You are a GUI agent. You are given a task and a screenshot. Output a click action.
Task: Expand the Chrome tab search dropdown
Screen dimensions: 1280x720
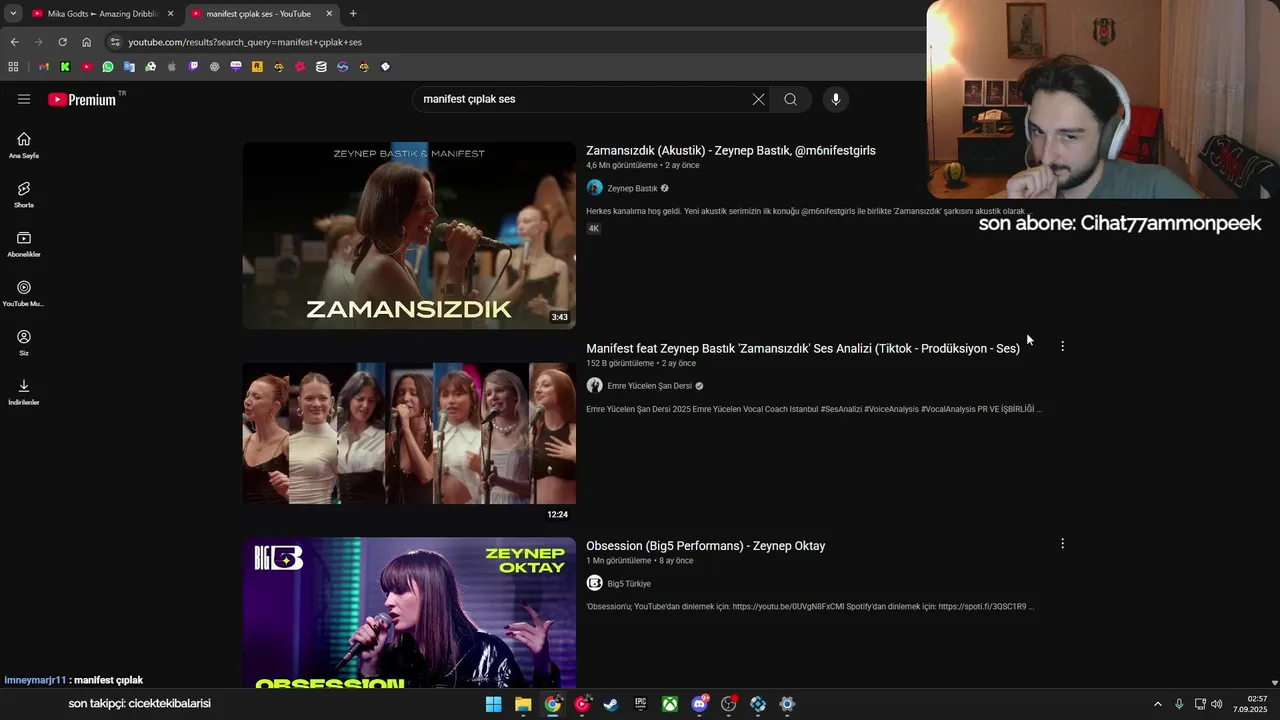click(x=13, y=13)
